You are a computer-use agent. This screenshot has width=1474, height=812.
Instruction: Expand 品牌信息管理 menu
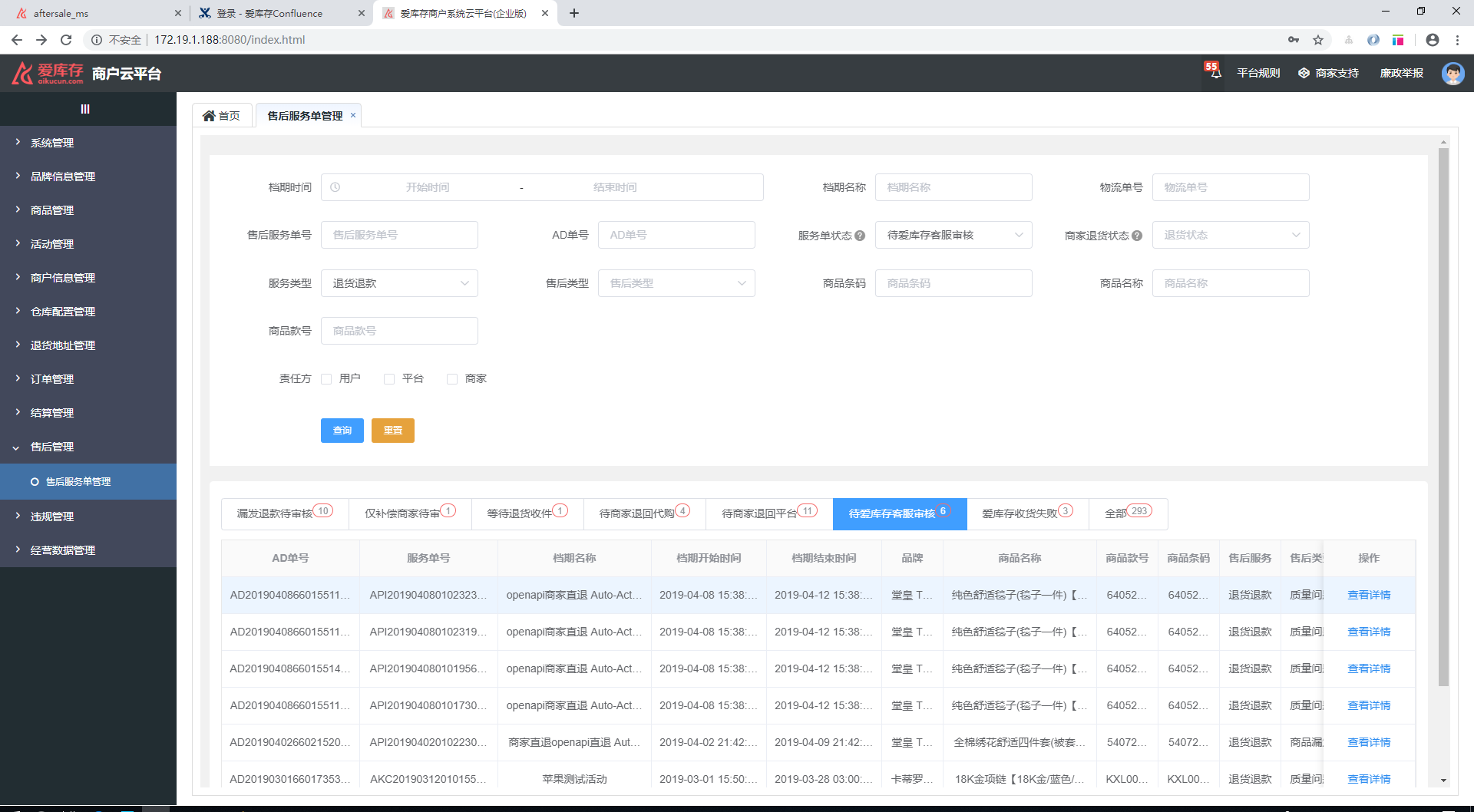(x=88, y=177)
